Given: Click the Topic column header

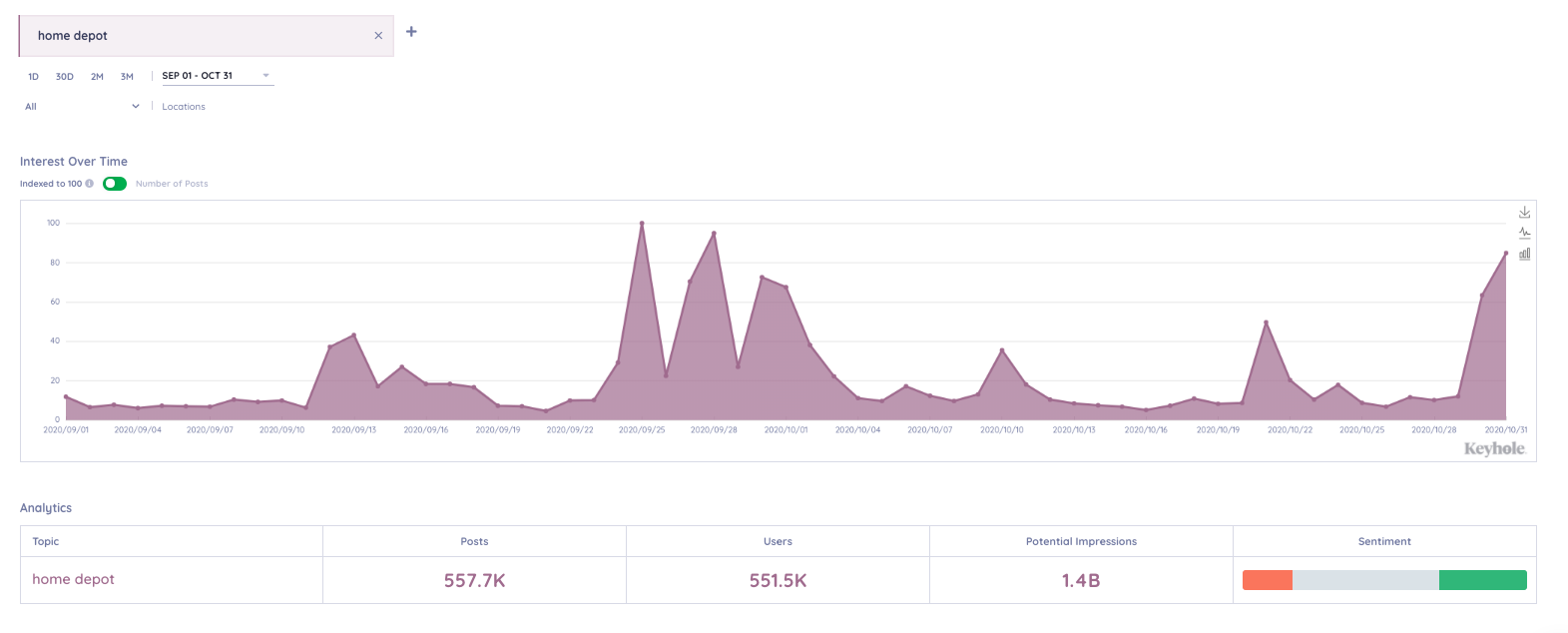Looking at the screenshot, I should click(46, 541).
